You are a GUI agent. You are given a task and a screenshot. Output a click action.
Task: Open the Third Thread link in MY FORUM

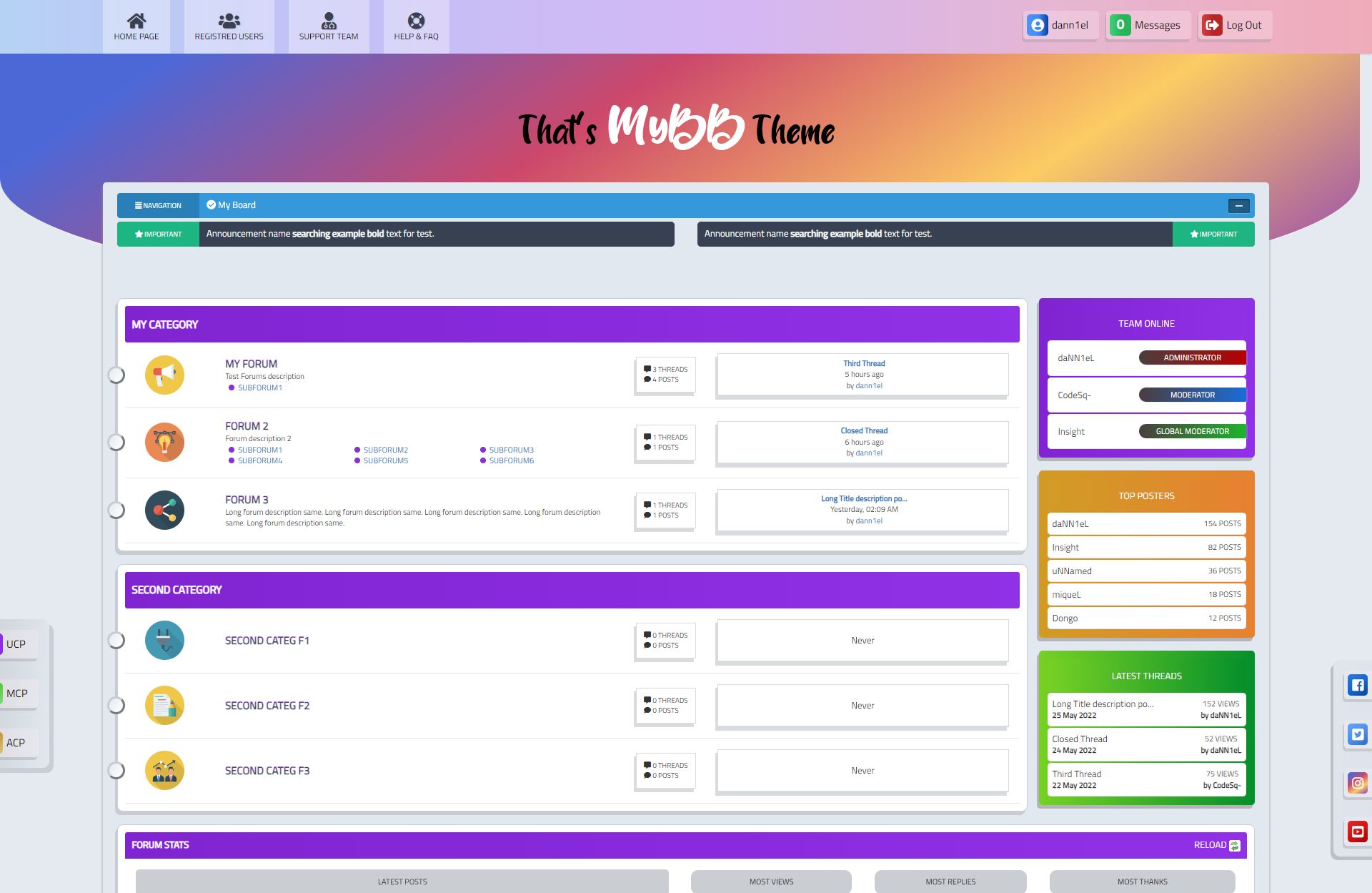(x=863, y=363)
